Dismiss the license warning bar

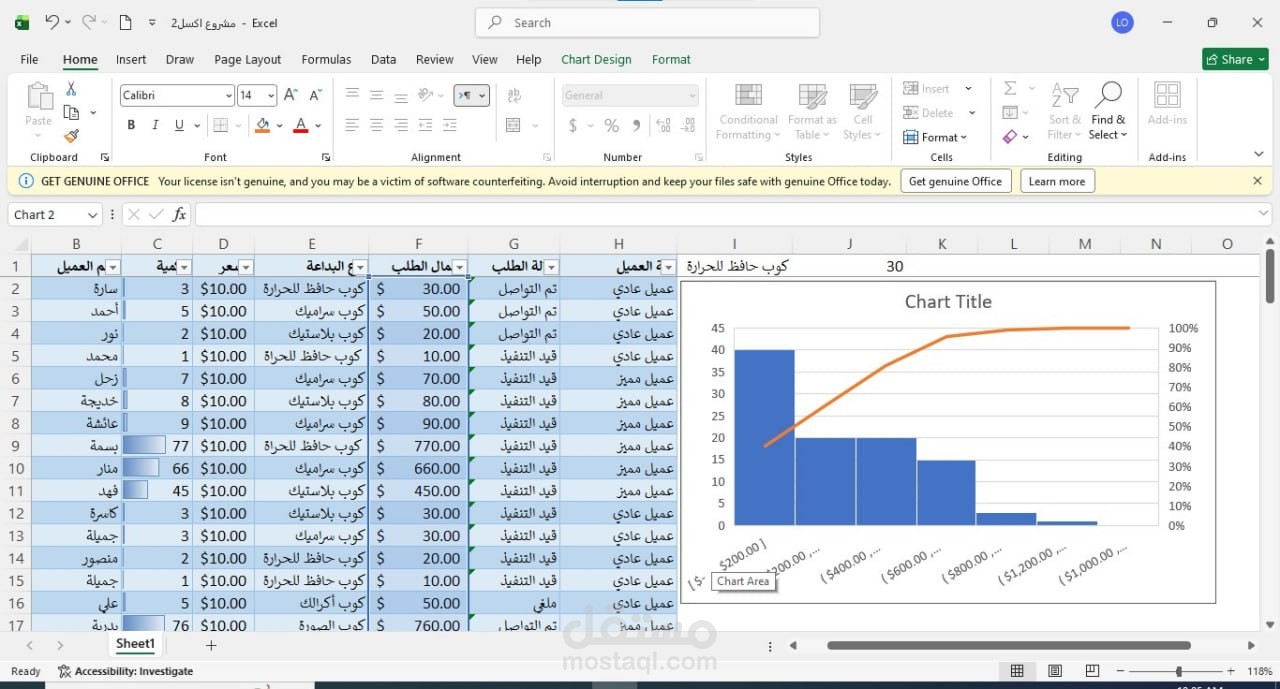pos(1257,181)
